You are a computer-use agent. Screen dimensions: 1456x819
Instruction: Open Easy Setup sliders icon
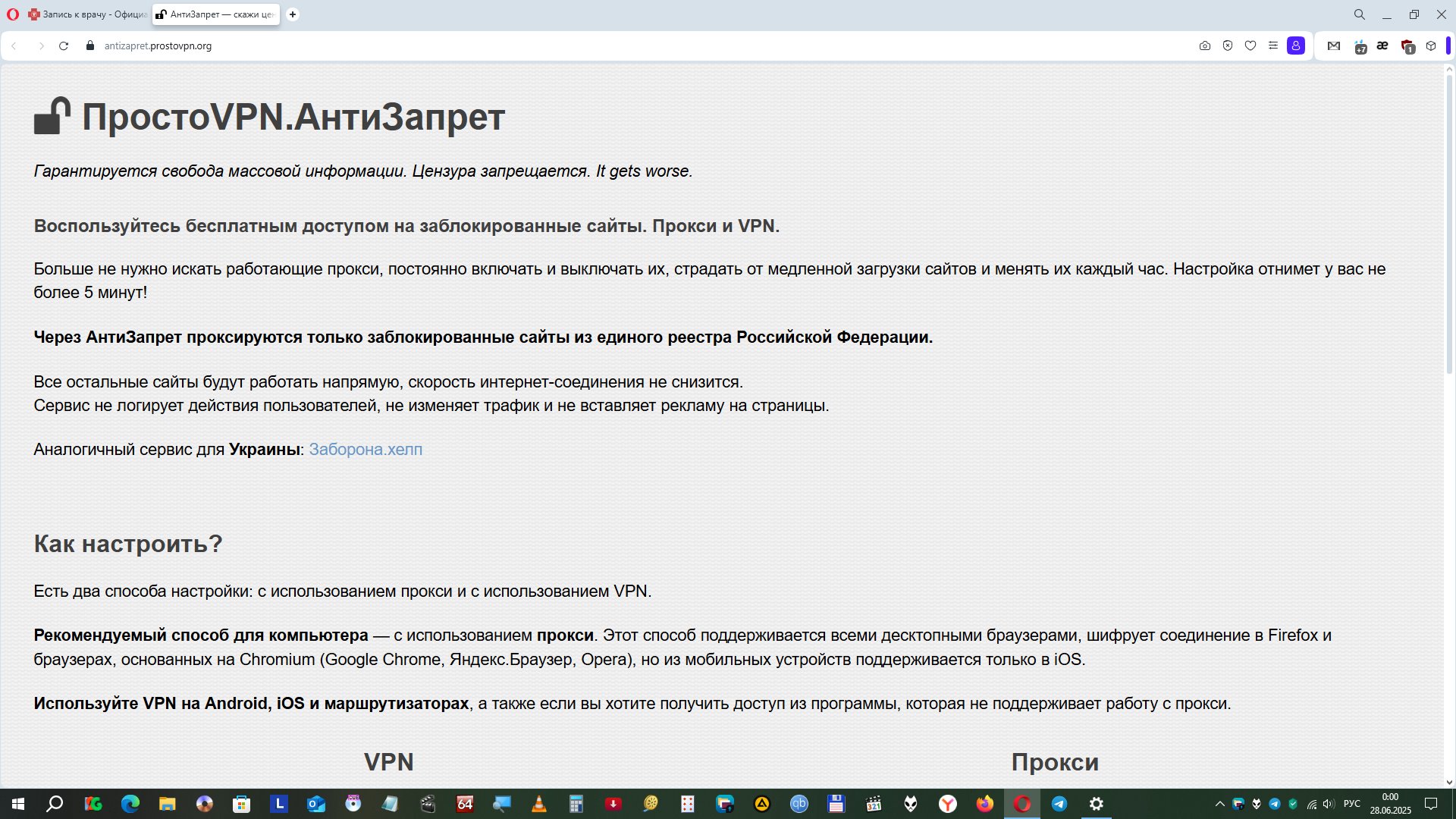pyautogui.click(x=1273, y=46)
